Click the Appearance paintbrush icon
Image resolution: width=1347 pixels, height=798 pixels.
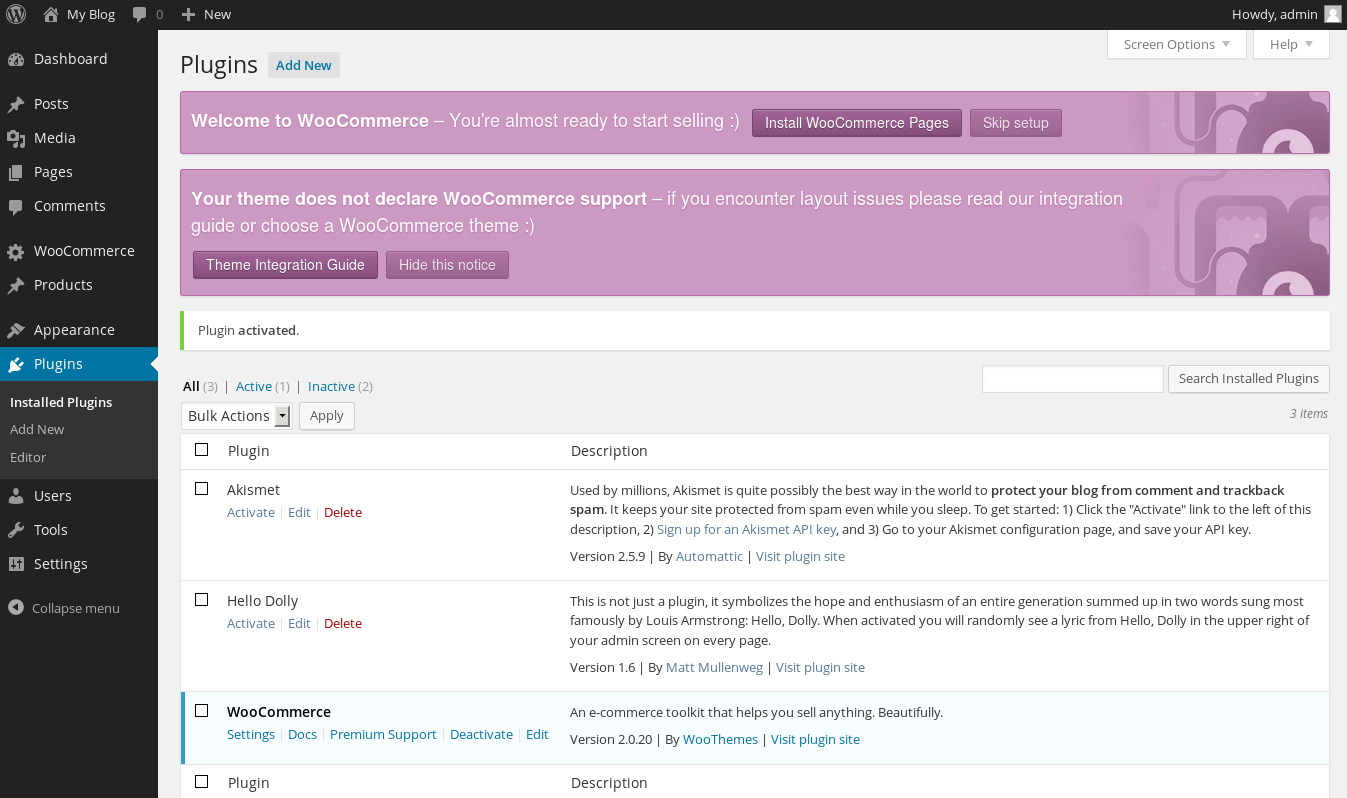(16, 330)
